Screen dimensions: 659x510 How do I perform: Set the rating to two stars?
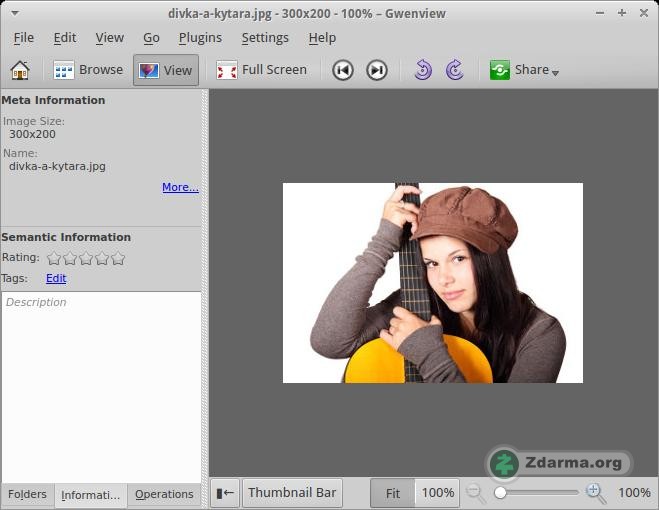pos(70,258)
